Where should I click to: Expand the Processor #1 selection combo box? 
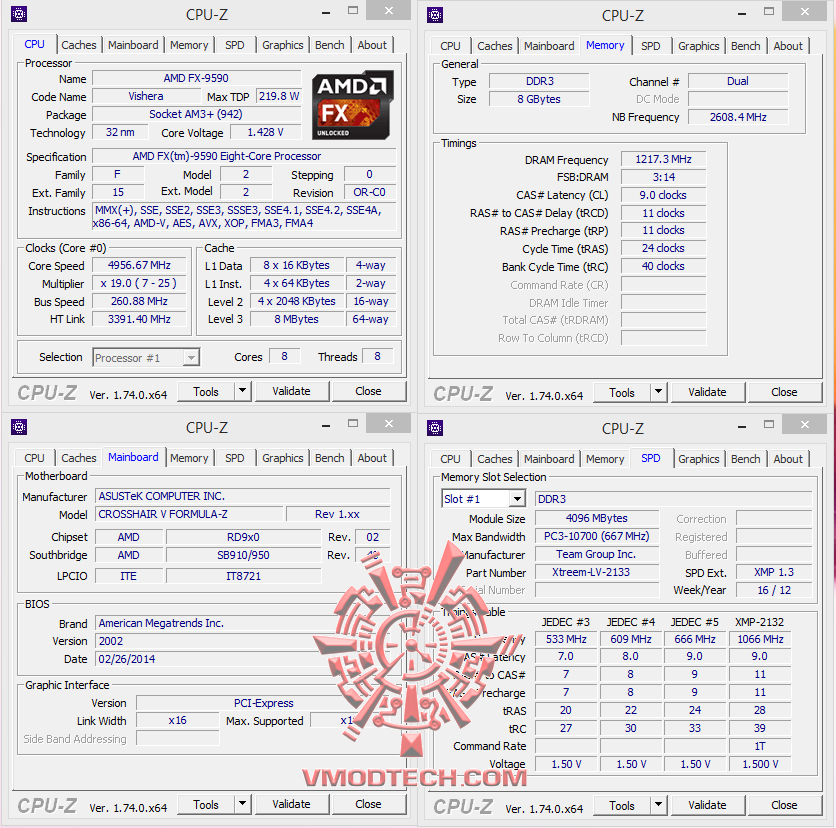pyautogui.click(x=191, y=358)
